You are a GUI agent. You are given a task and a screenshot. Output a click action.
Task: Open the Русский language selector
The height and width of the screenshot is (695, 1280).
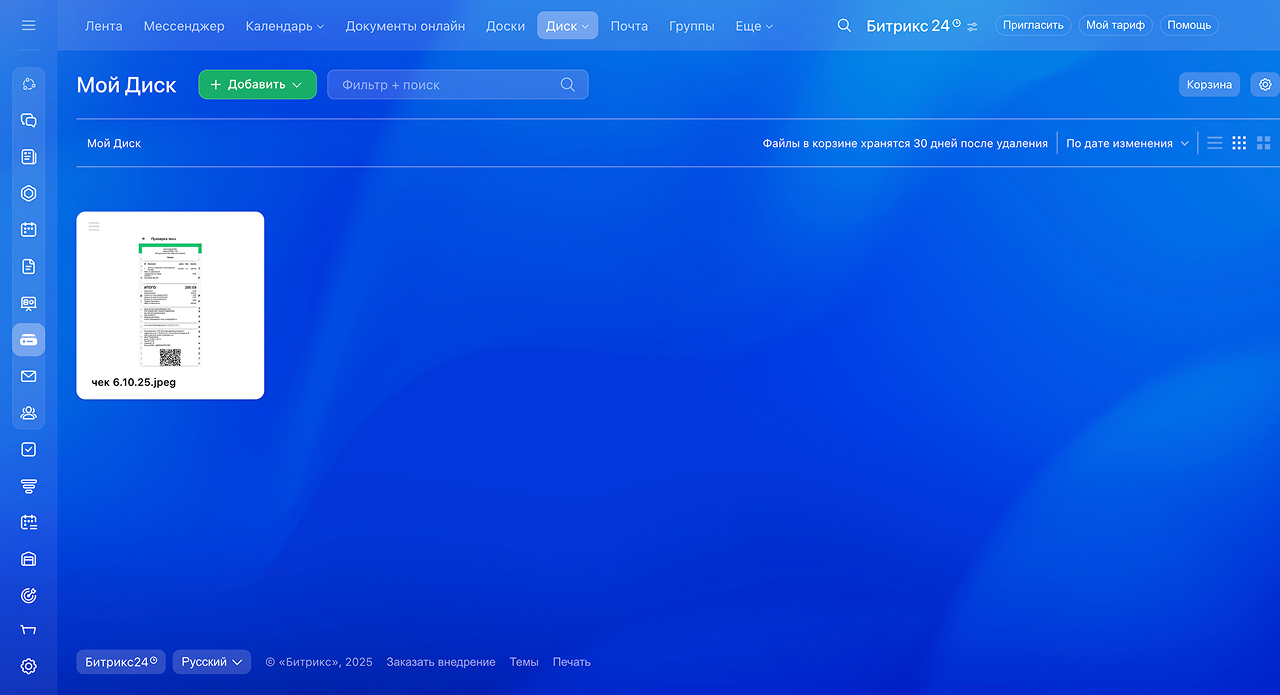tap(211, 662)
